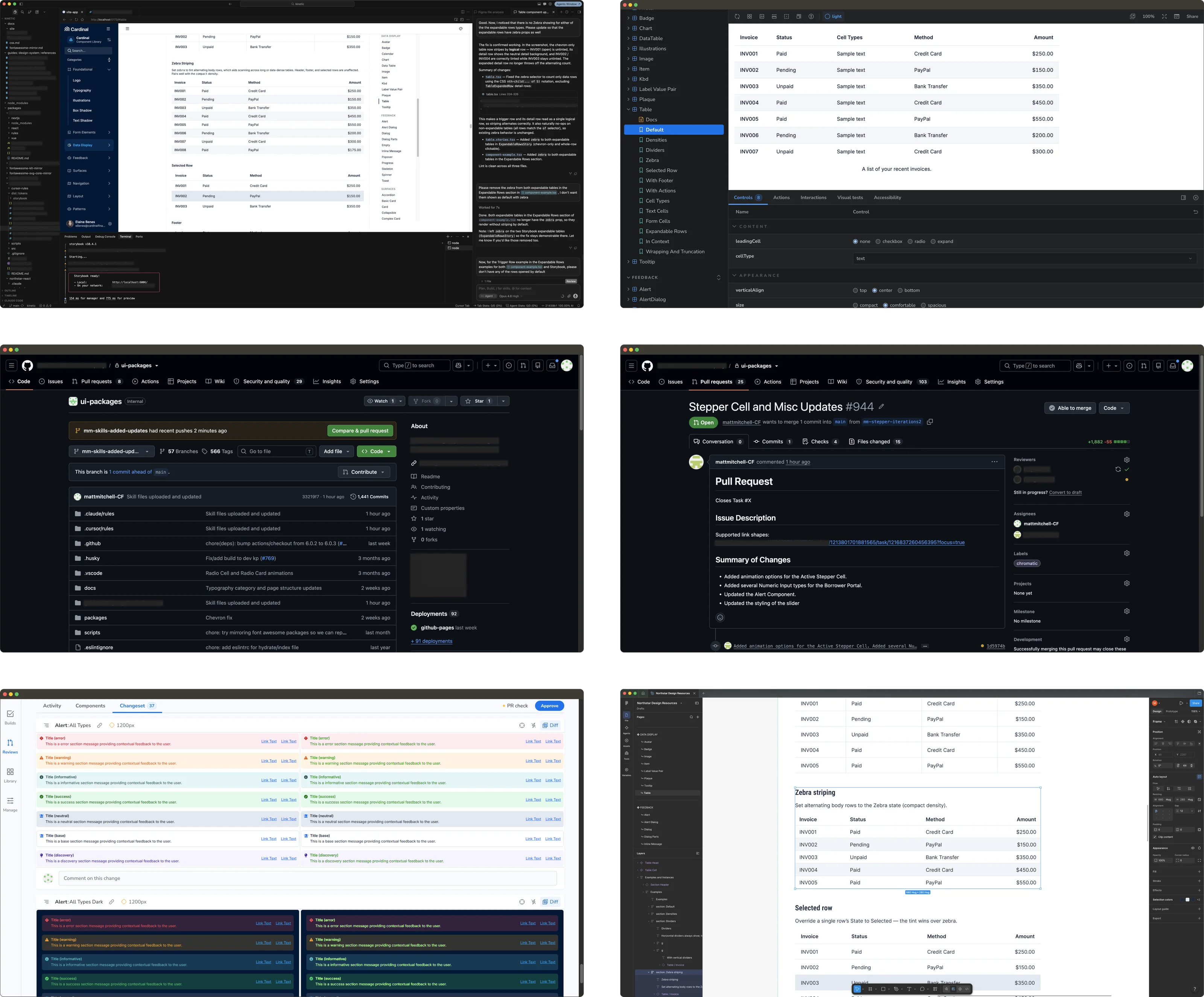1204x997 pixels.
Task: Open Manage in Chromatic sidebar
Action: pos(10,804)
